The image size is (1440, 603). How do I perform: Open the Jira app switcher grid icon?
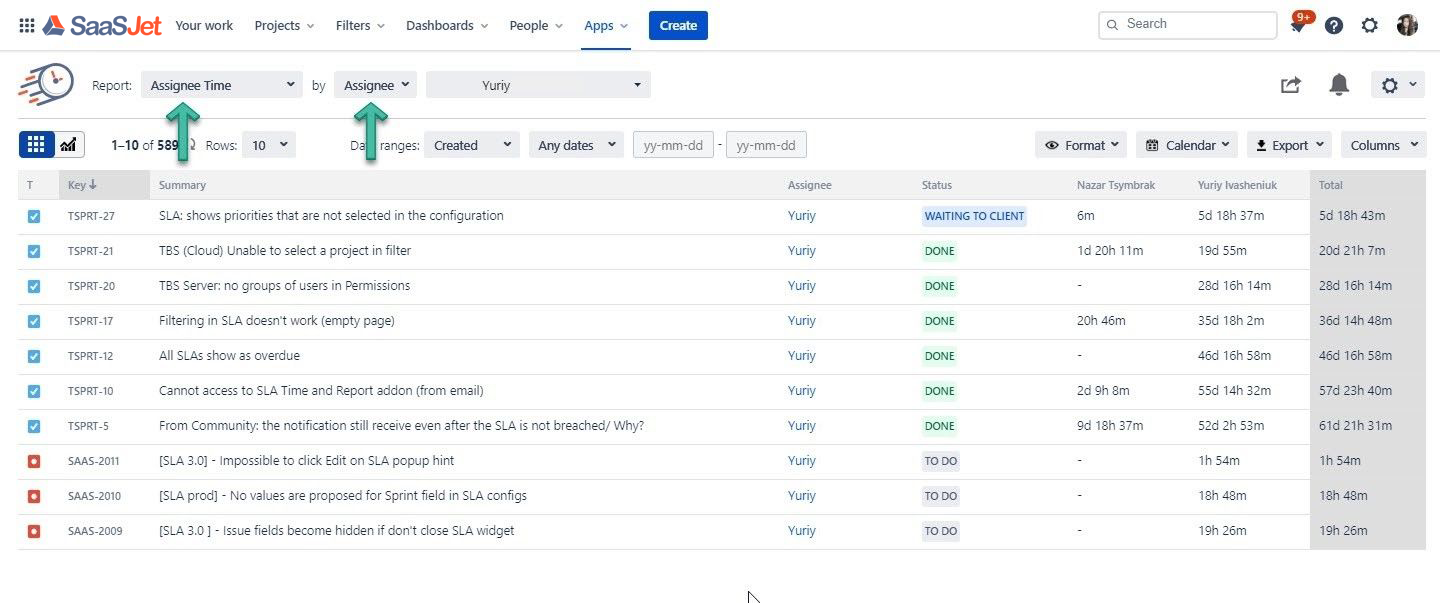tap(27, 25)
